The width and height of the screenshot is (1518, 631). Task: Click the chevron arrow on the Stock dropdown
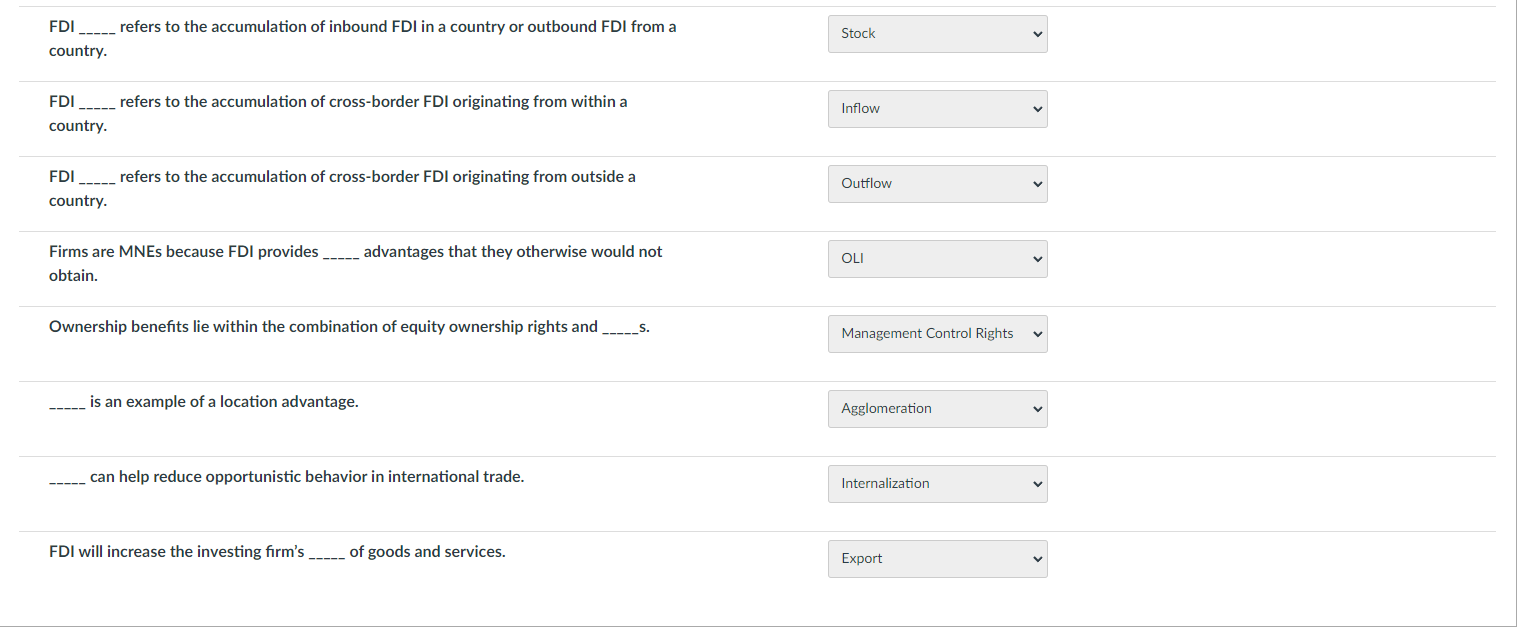[1037, 34]
